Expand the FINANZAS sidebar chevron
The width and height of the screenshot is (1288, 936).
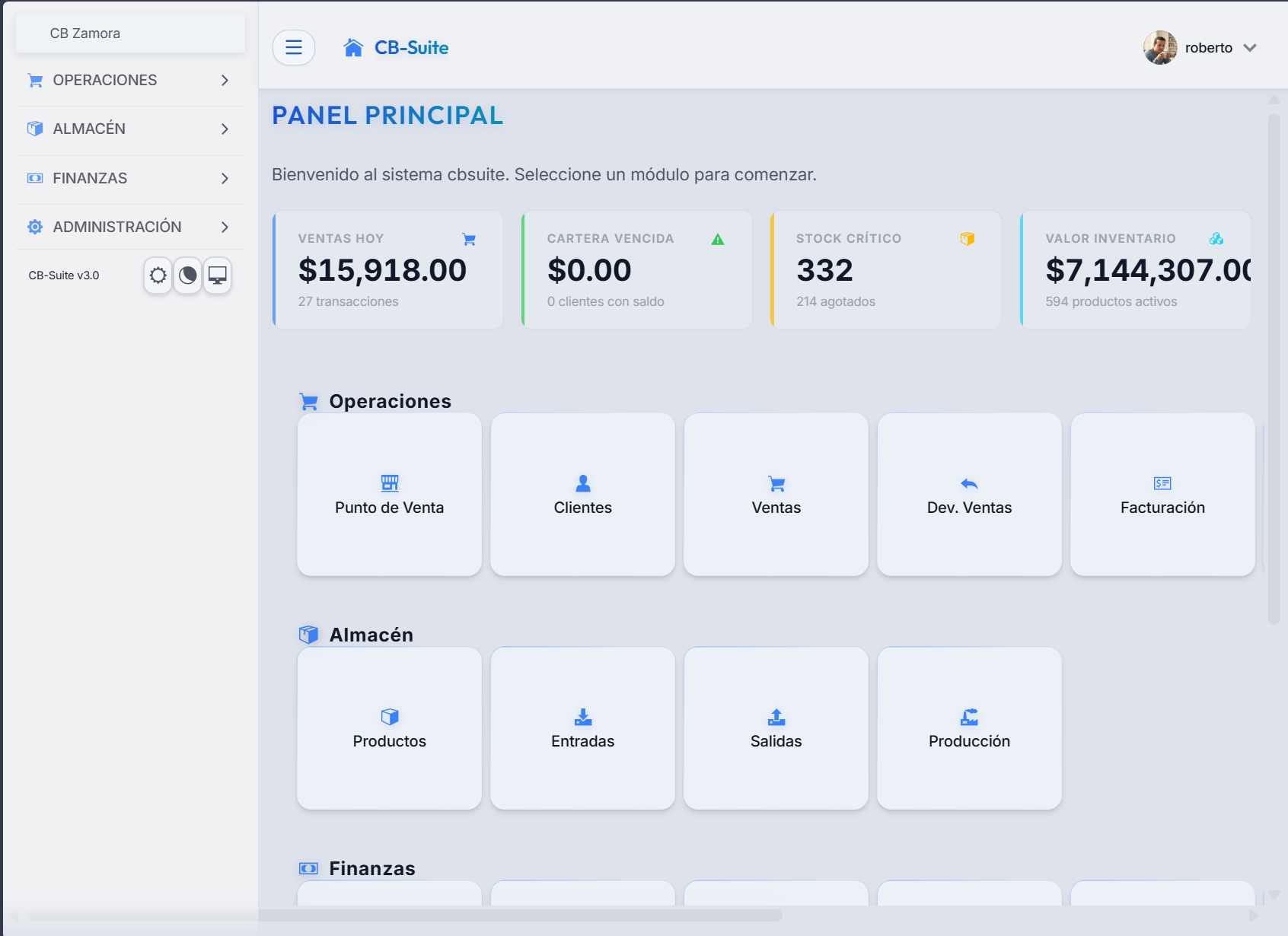pos(225,178)
